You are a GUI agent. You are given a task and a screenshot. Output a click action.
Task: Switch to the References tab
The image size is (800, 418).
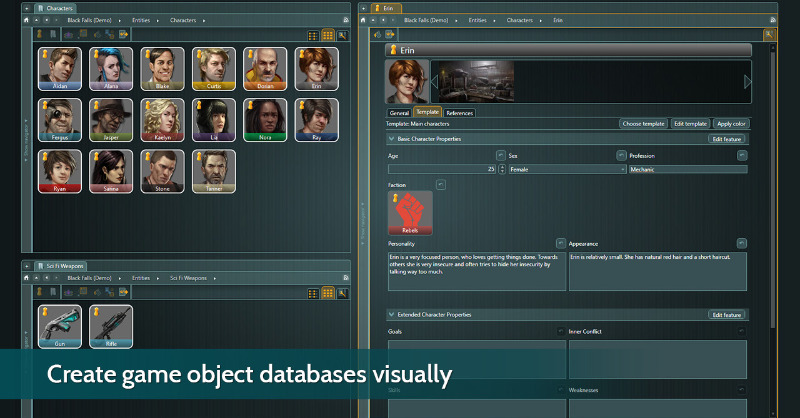[x=460, y=113]
